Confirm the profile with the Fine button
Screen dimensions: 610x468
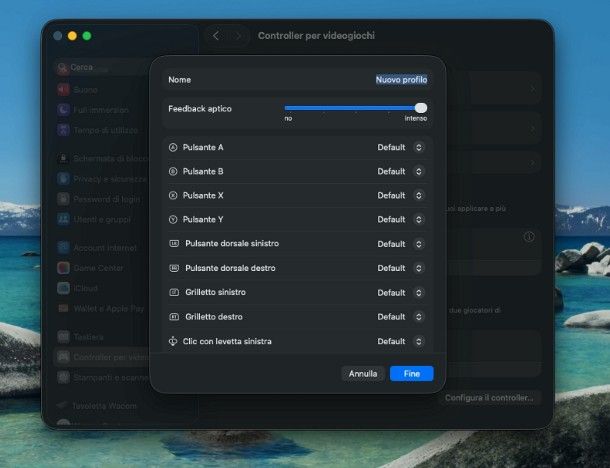(x=411, y=373)
